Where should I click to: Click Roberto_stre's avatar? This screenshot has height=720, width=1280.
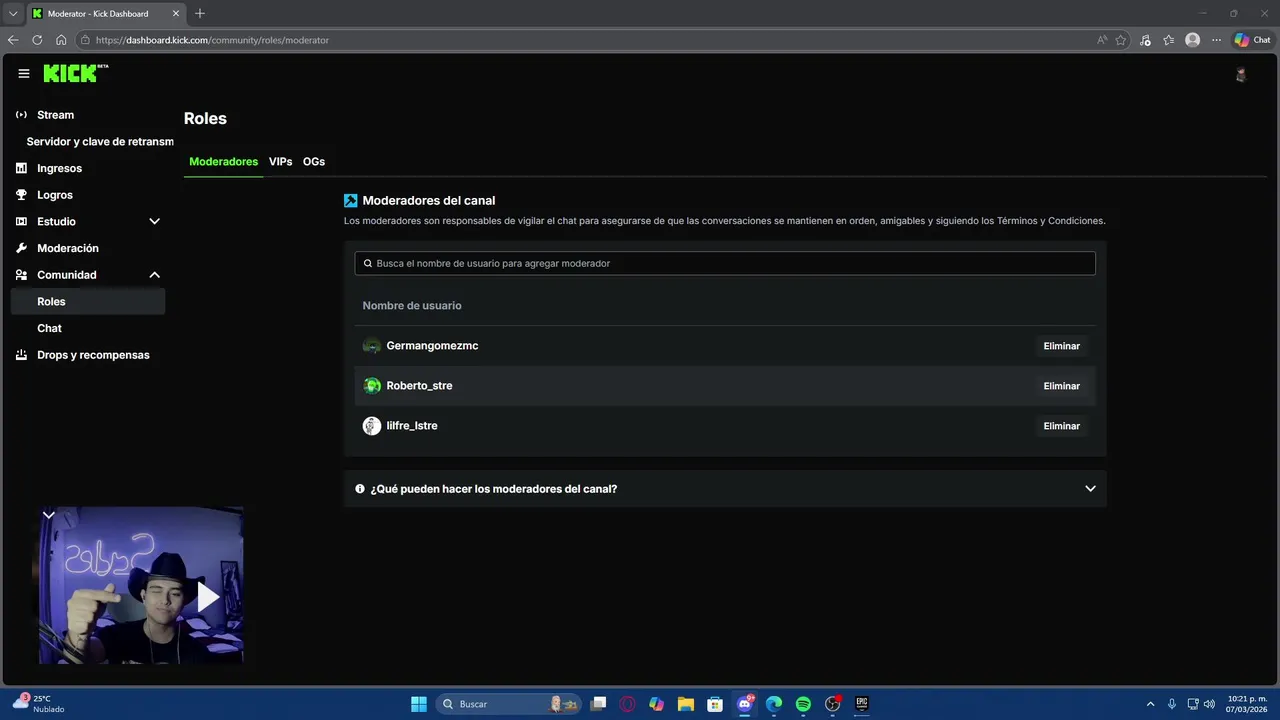[x=372, y=386]
